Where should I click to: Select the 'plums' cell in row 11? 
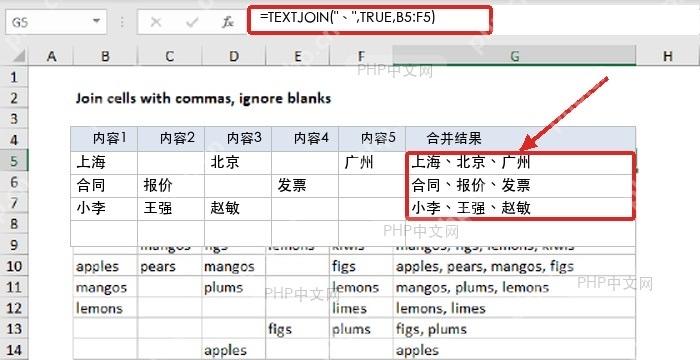tap(234, 287)
